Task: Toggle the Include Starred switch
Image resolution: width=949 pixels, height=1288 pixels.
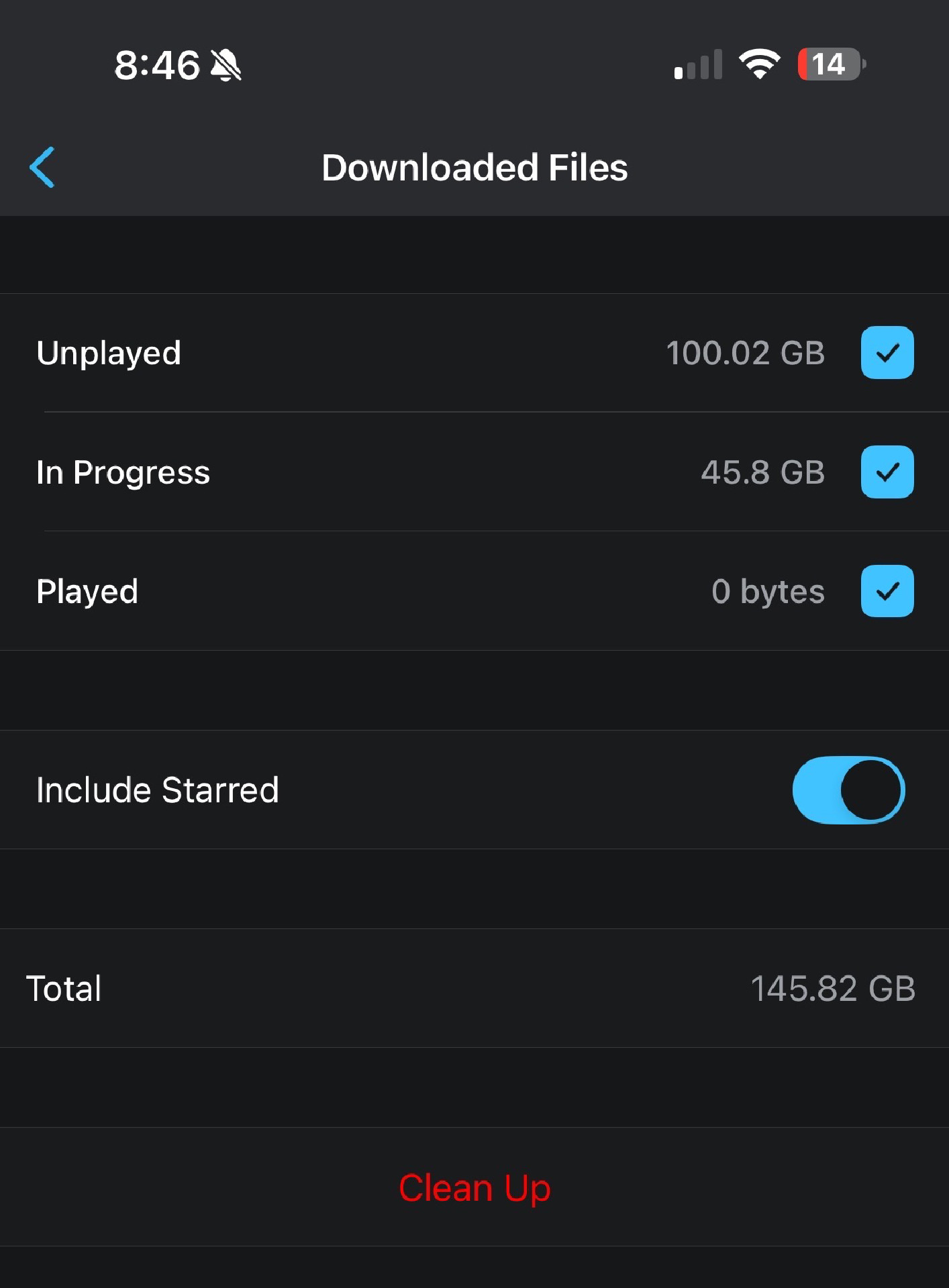Action: pos(848,790)
